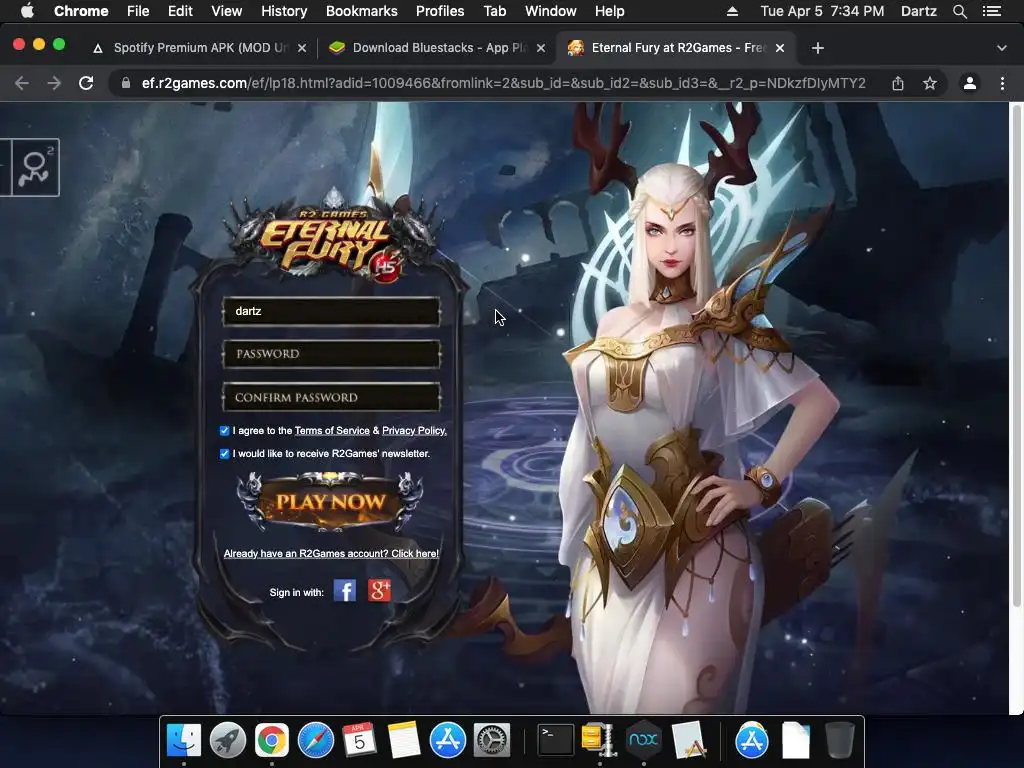Open the Chrome profile avatar
The image size is (1024, 768).
[x=970, y=83]
